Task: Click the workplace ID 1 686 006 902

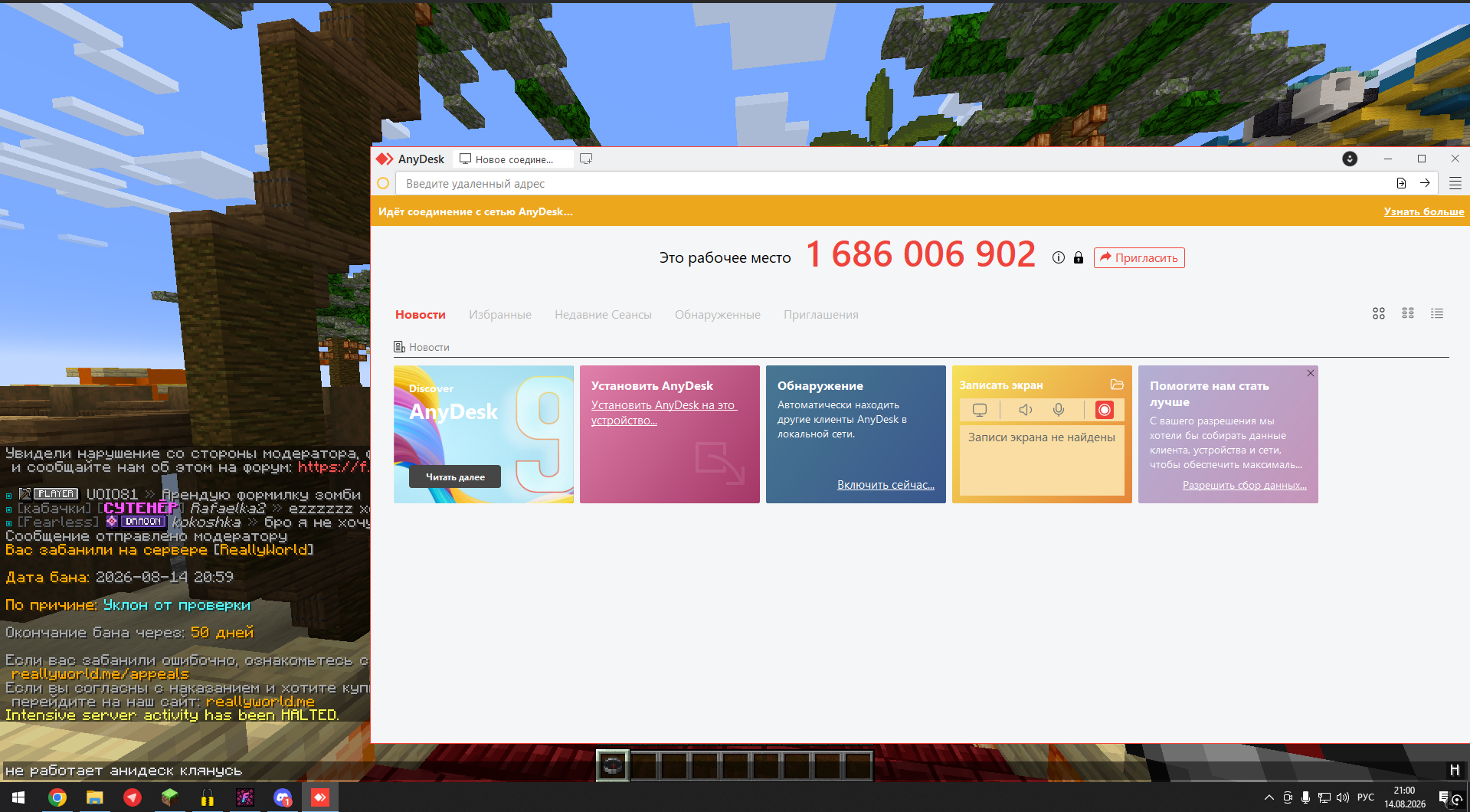Action: pyautogui.click(x=921, y=254)
